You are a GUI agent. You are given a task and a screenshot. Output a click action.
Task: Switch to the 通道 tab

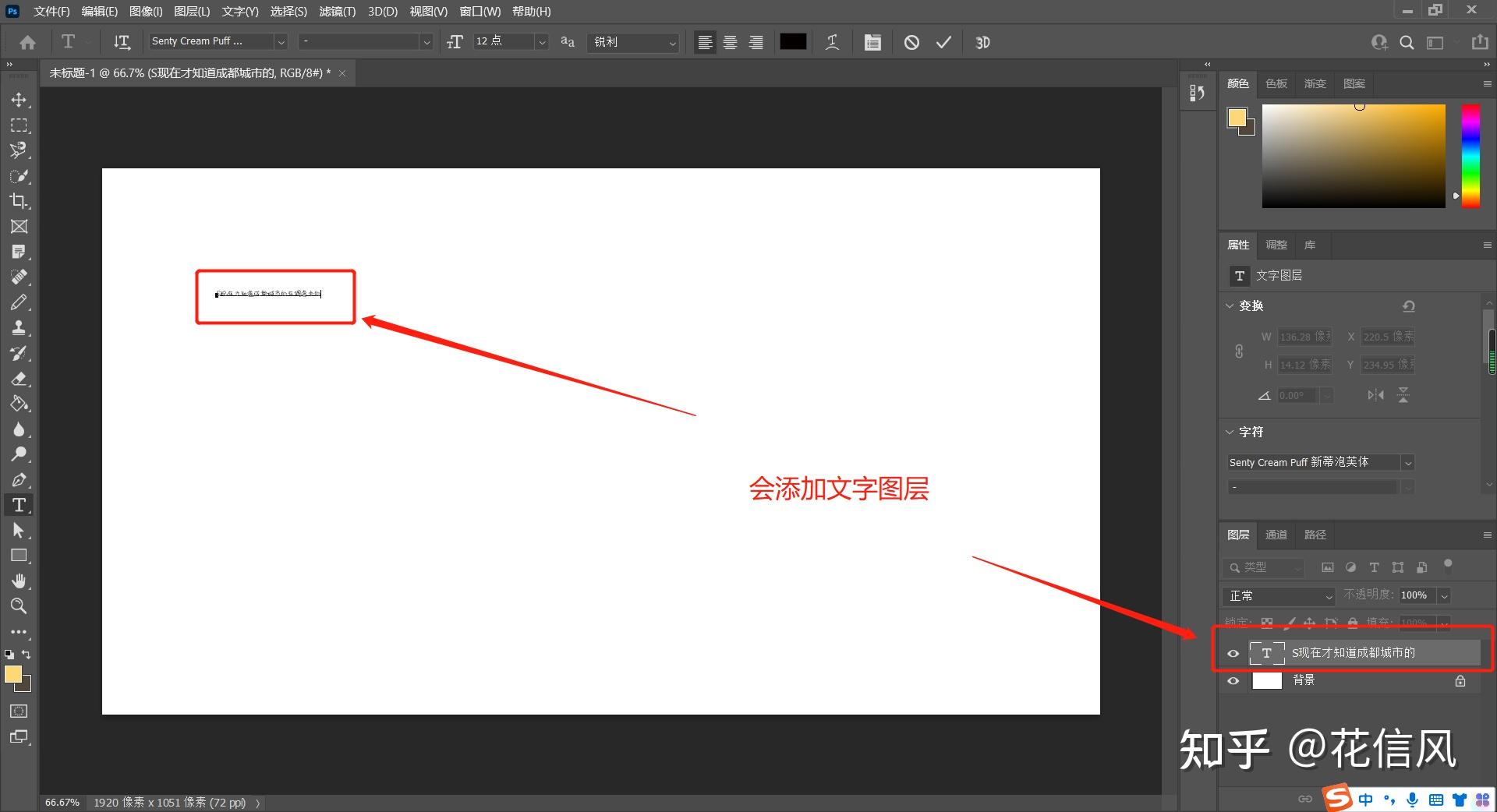(1276, 535)
